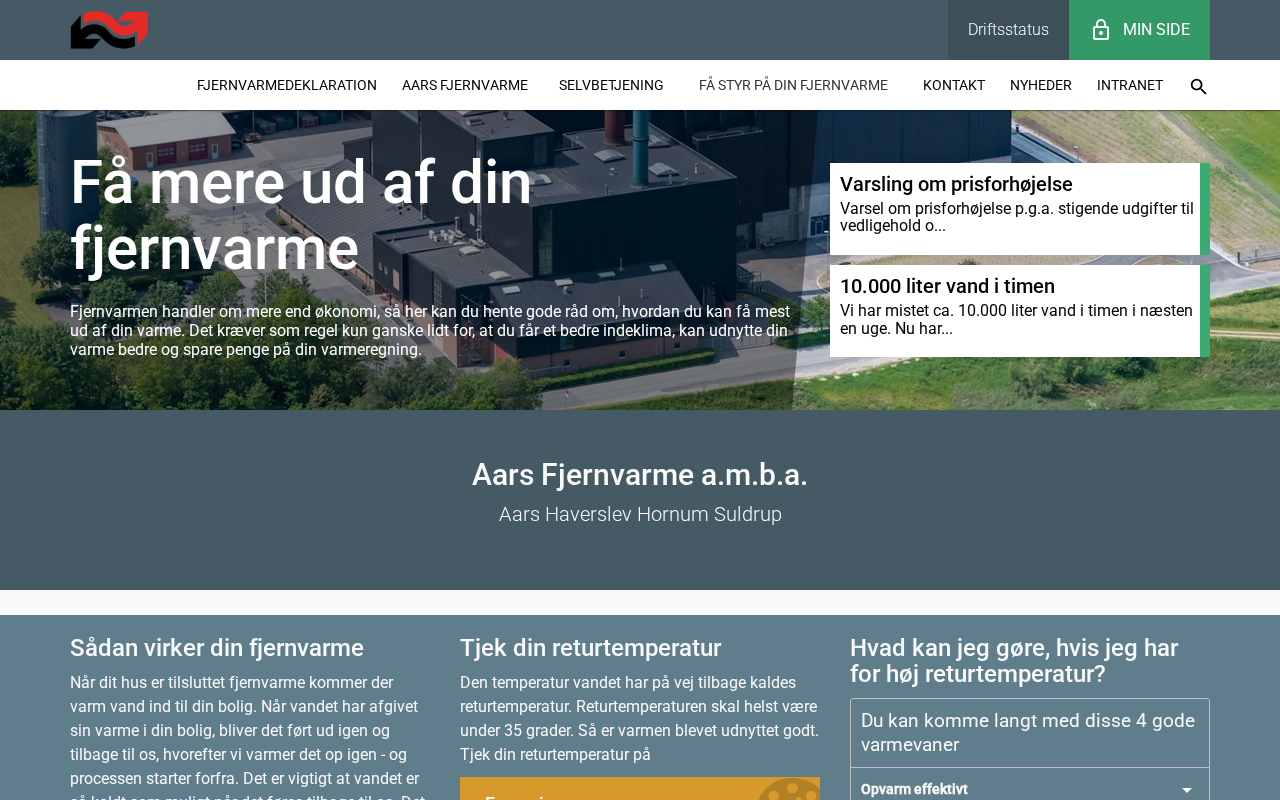The image size is (1280, 800).
Task: Click the Aars Fjernvarme a.m.b.a. title
Action: tap(640, 475)
